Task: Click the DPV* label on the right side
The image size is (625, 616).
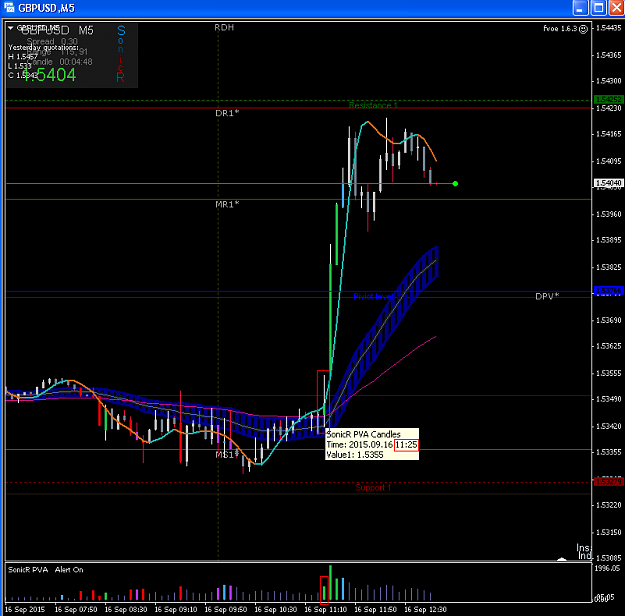Action: 547,296
